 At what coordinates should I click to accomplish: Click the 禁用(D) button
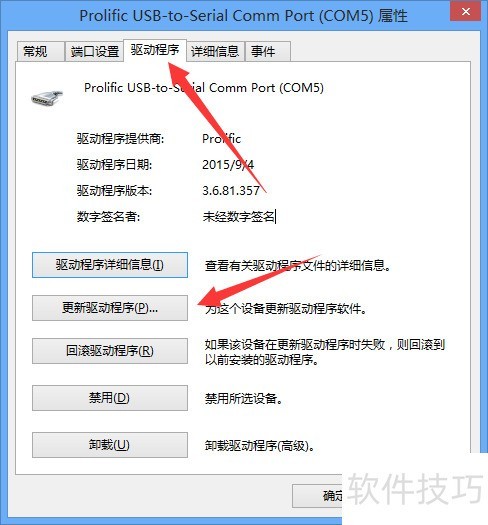click(110, 398)
